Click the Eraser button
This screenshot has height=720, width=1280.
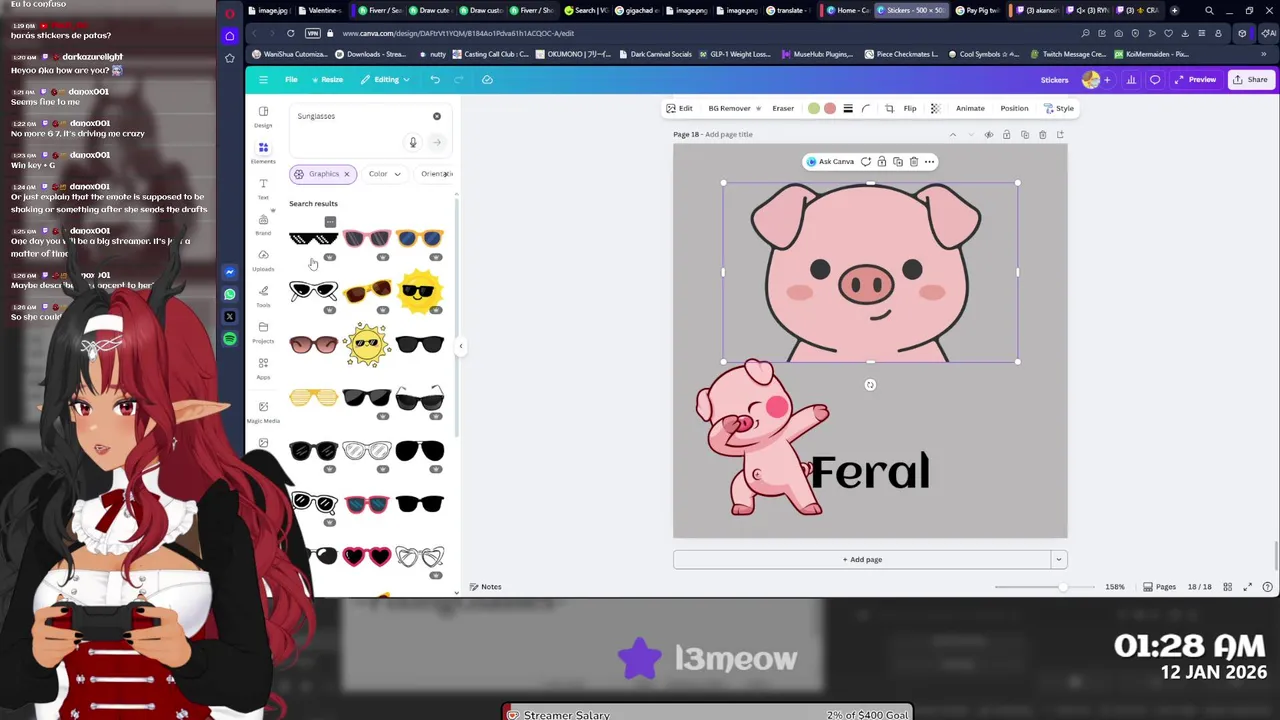point(783,108)
